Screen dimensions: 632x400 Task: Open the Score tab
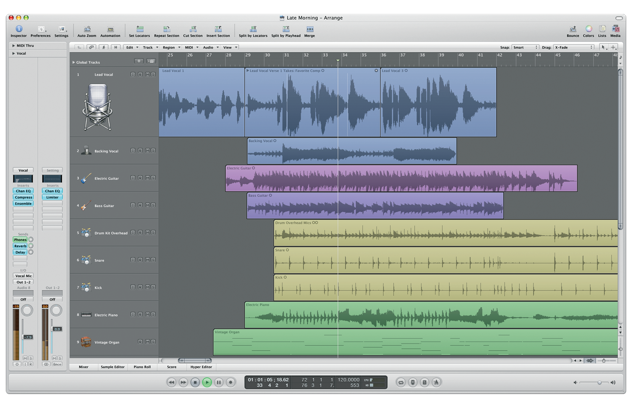(x=172, y=367)
